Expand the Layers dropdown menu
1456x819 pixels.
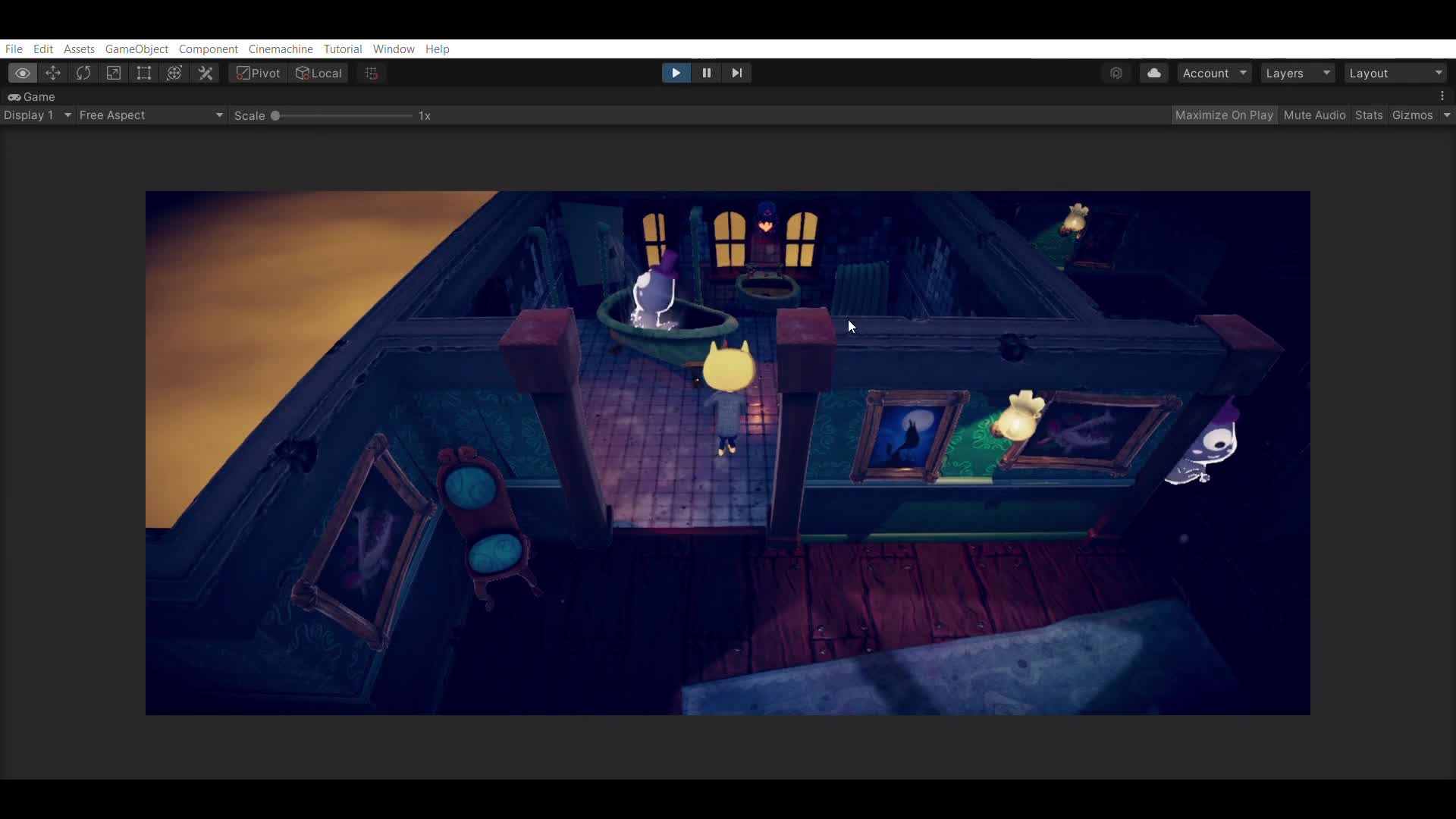click(1296, 72)
